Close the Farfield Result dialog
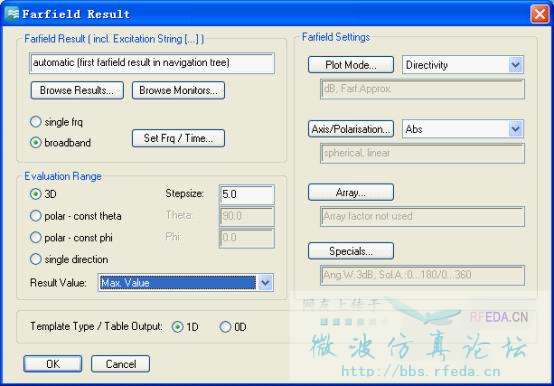 [540, 14]
